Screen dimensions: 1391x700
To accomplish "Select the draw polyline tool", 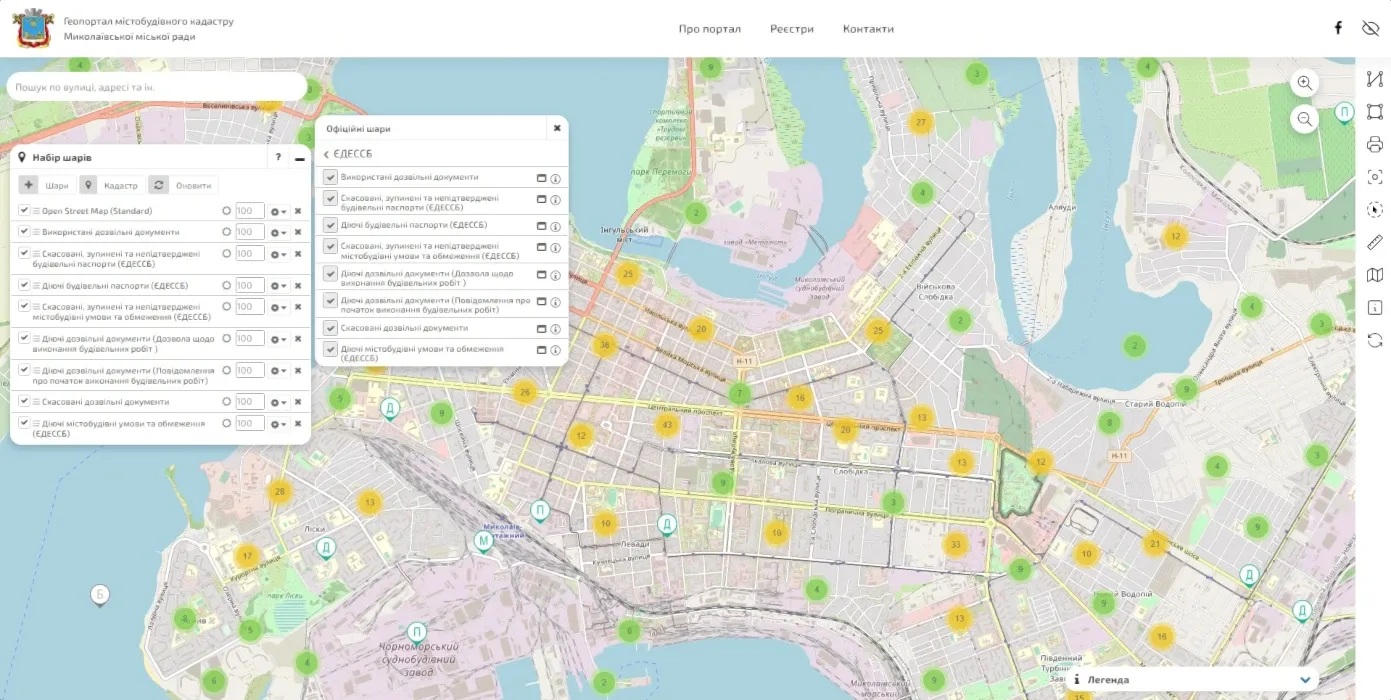I will click(1374, 79).
